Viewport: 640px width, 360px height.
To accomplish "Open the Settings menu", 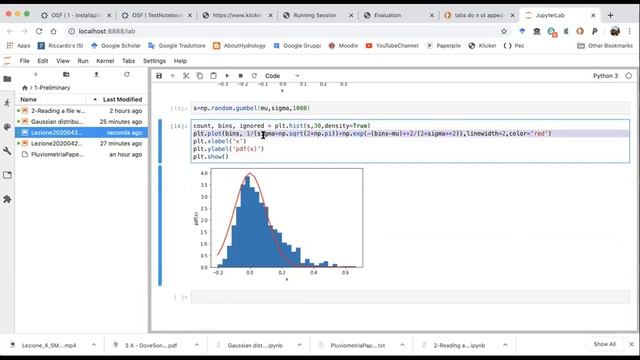I will tap(154, 61).
